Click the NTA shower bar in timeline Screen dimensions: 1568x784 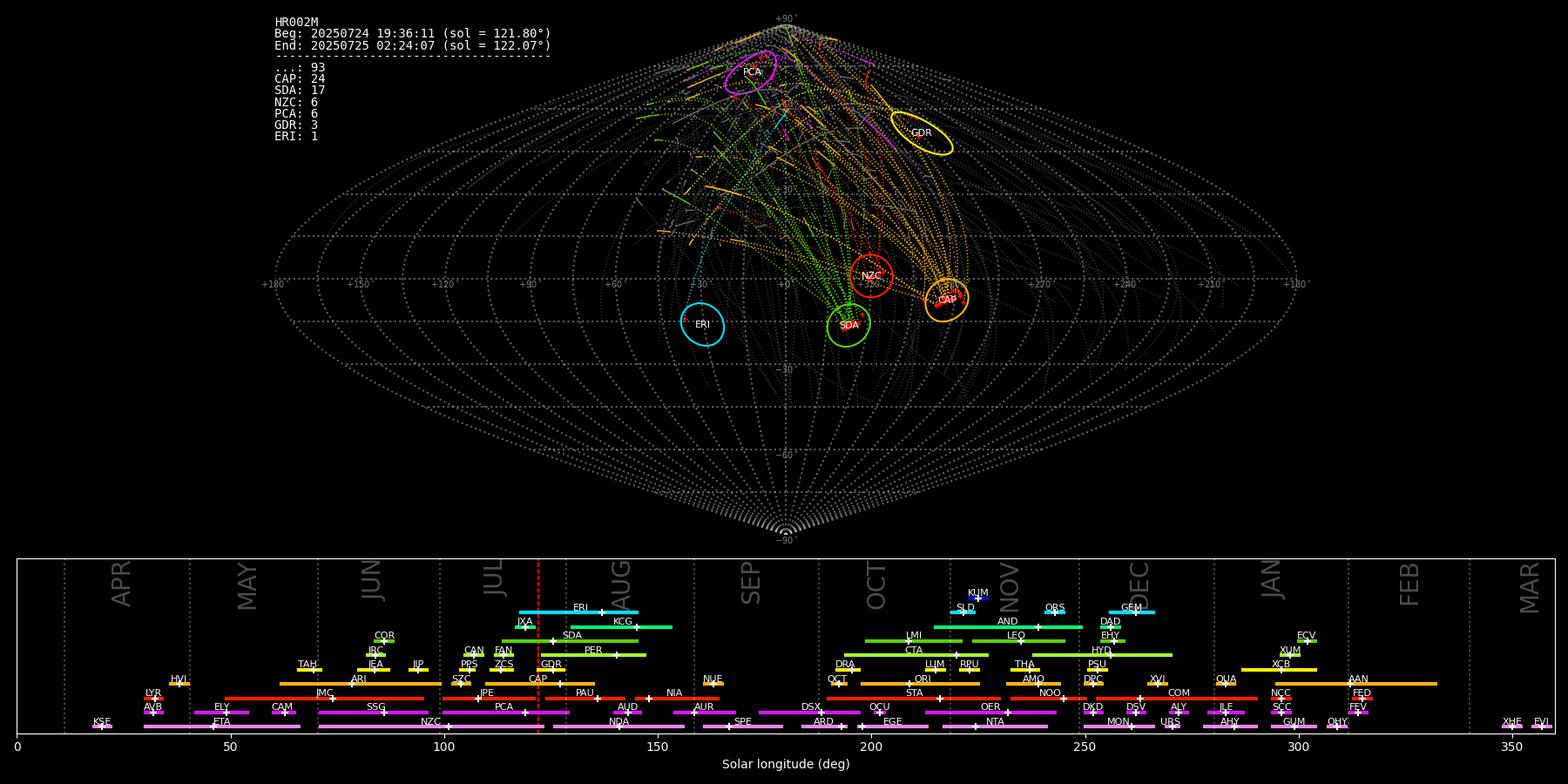[x=995, y=727]
